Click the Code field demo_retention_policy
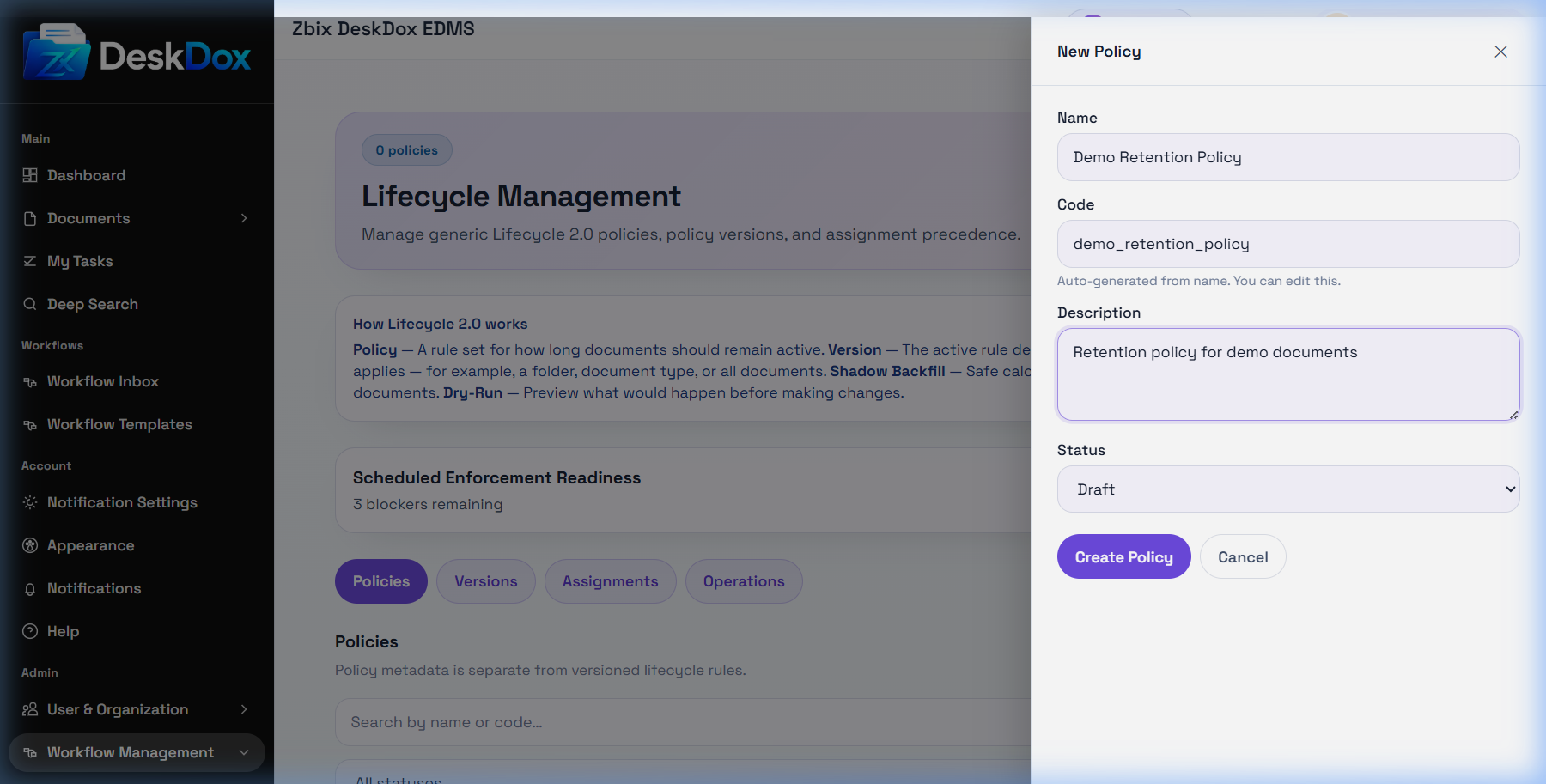The width and height of the screenshot is (1546, 784). 1288,244
